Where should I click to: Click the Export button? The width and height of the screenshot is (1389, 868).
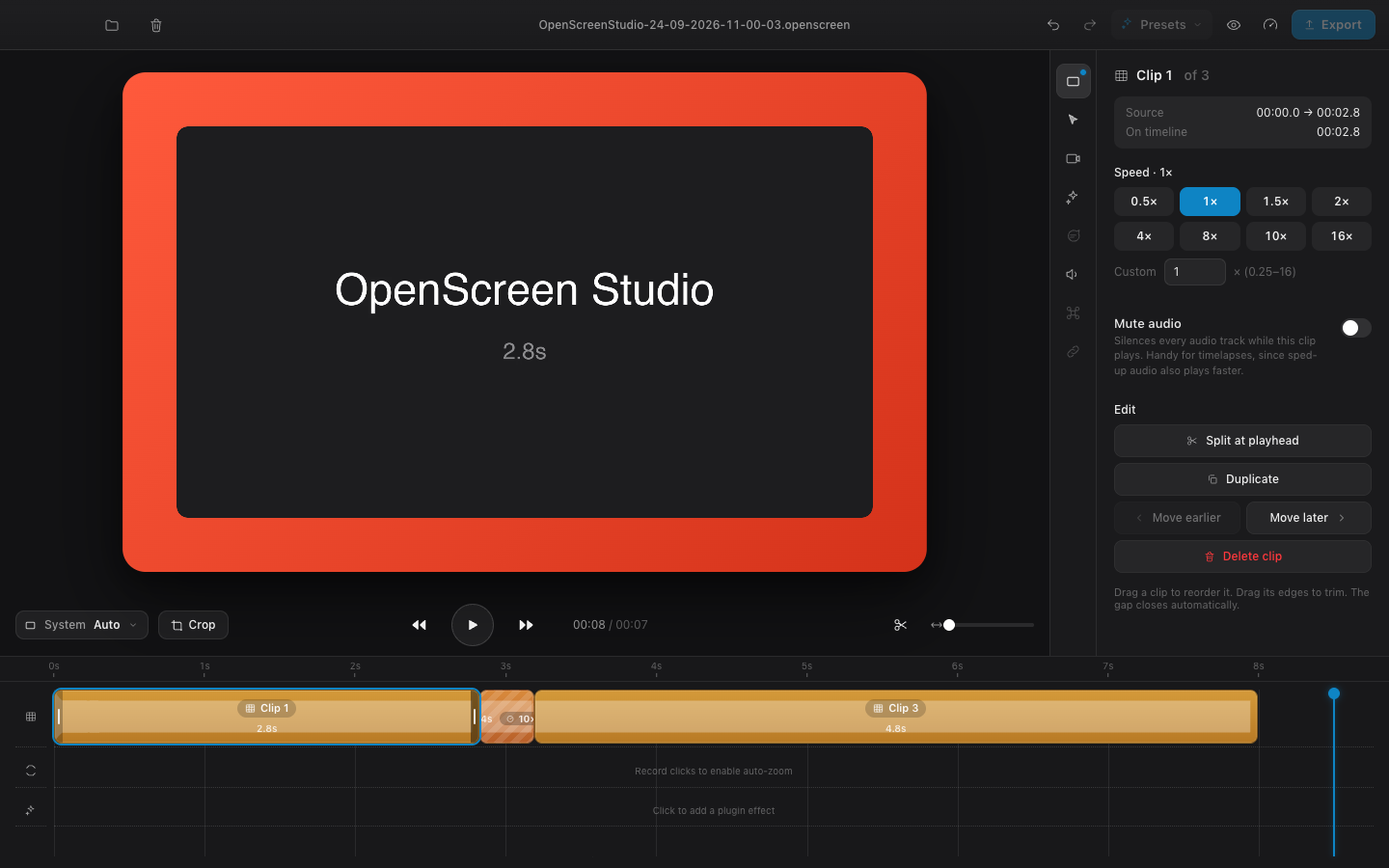pyautogui.click(x=1333, y=25)
